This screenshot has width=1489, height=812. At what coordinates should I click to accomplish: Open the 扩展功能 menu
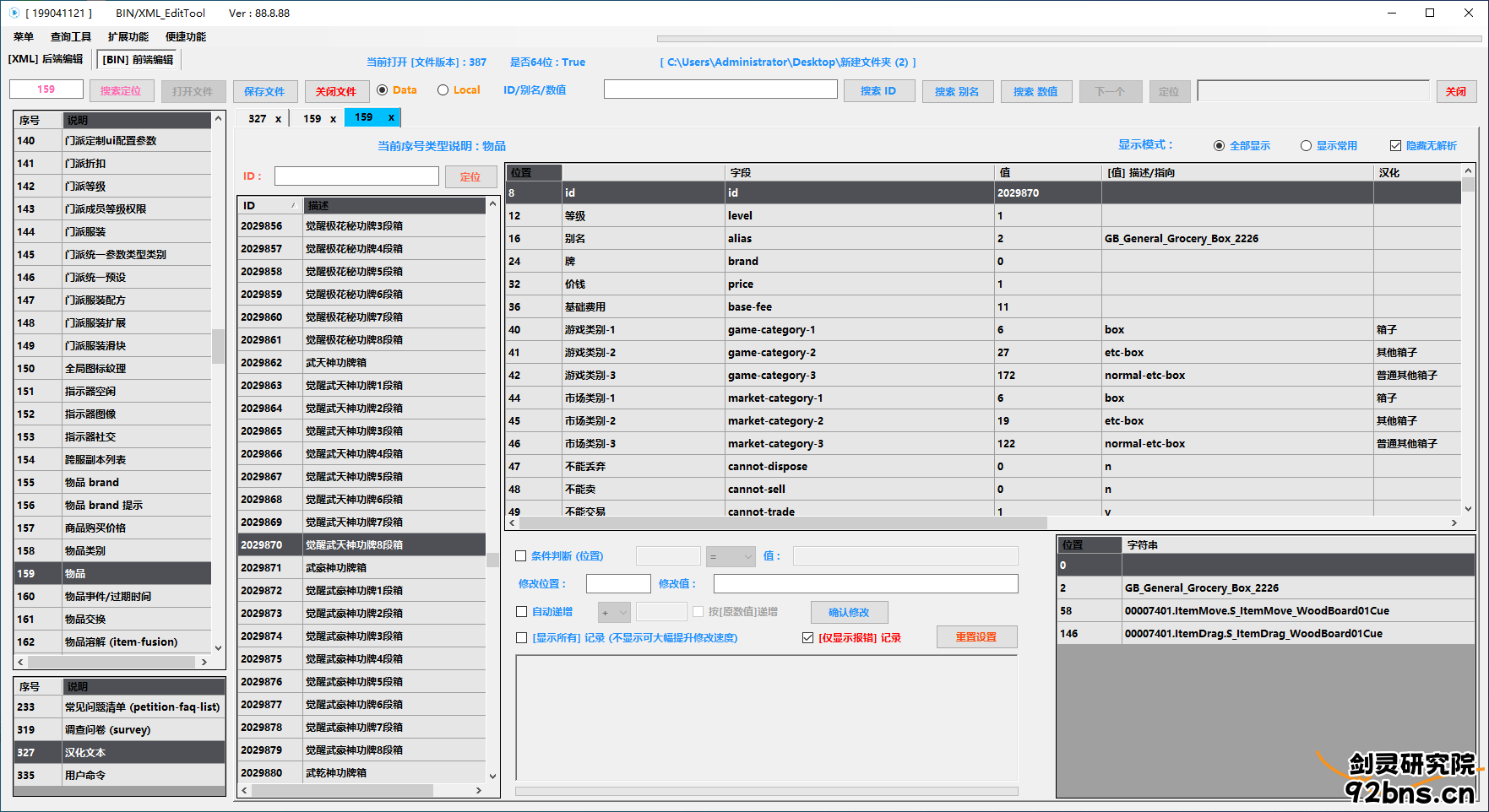point(128,37)
